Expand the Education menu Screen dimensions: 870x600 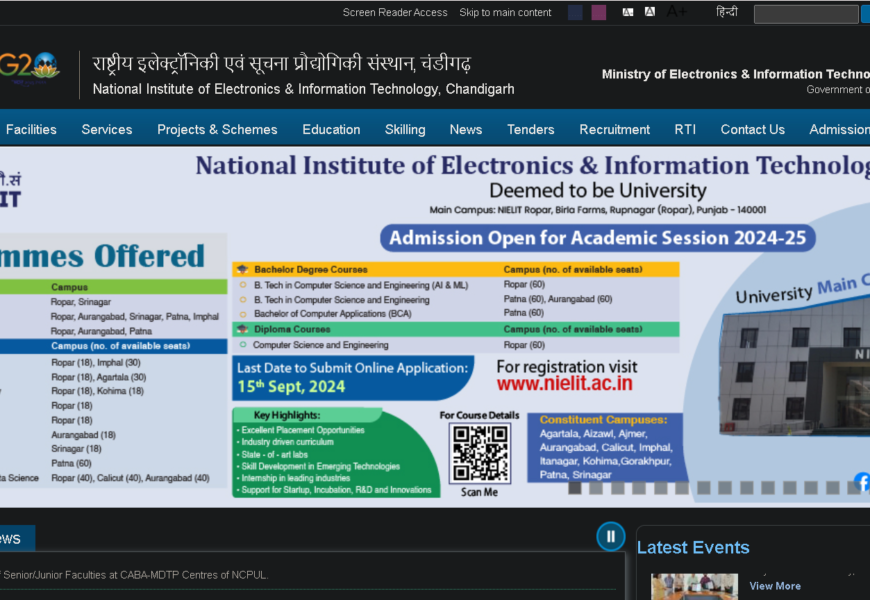tap(331, 129)
